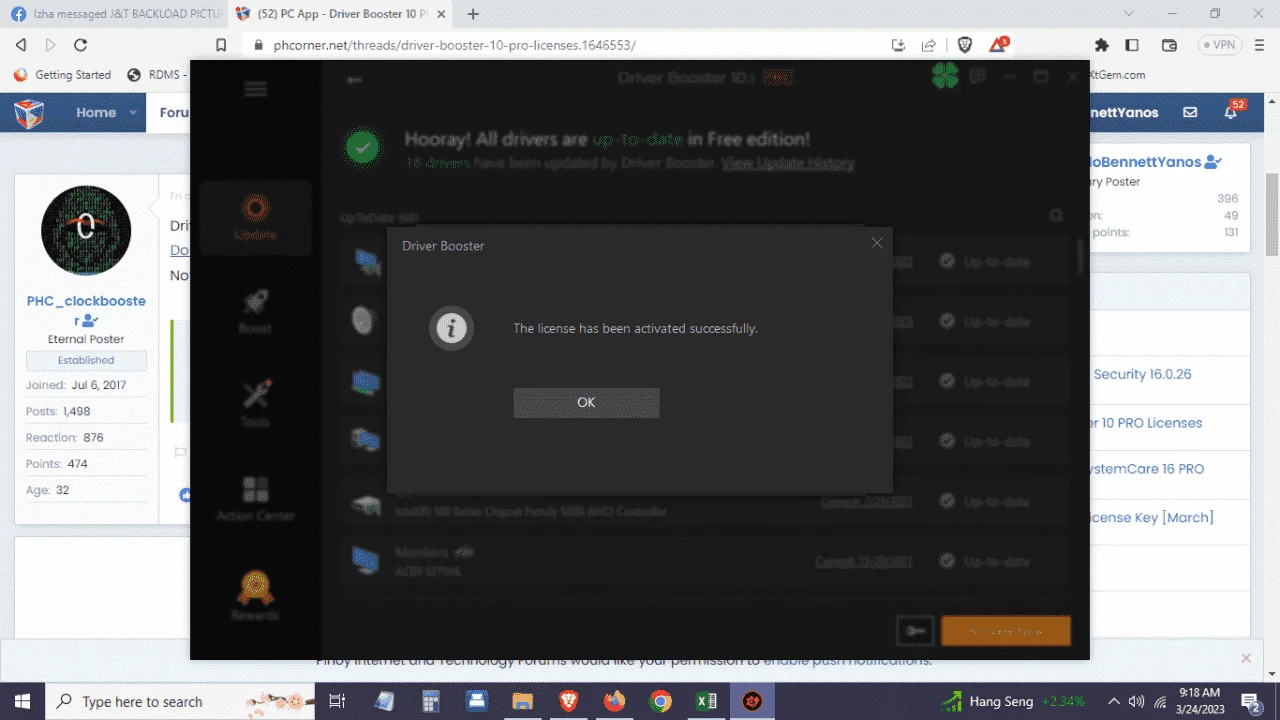The width and height of the screenshot is (1280, 720).
Task: Click the bookmark icon beside the address bar
Action: pyautogui.click(x=222, y=45)
